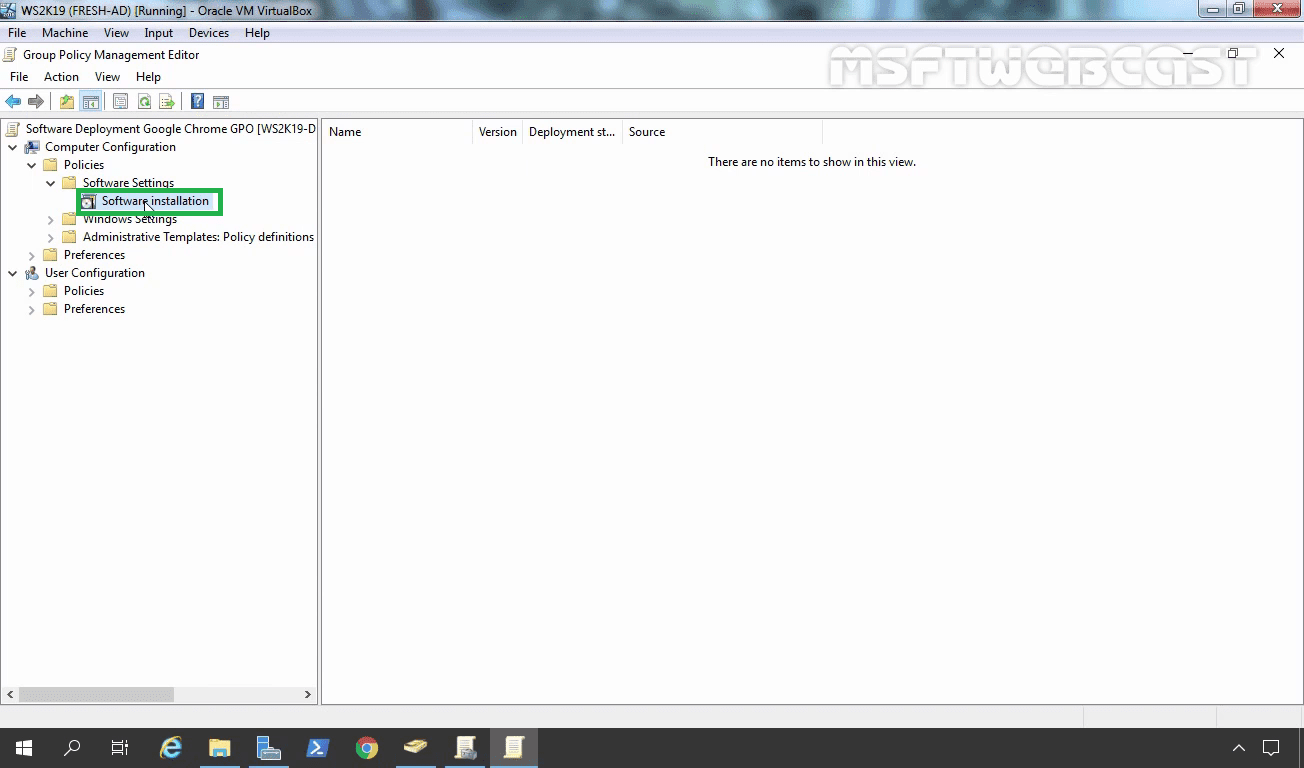The height and width of the screenshot is (768, 1304).
Task: Expand Administrative Templates: Policy definitions node
Action: pos(51,237)
